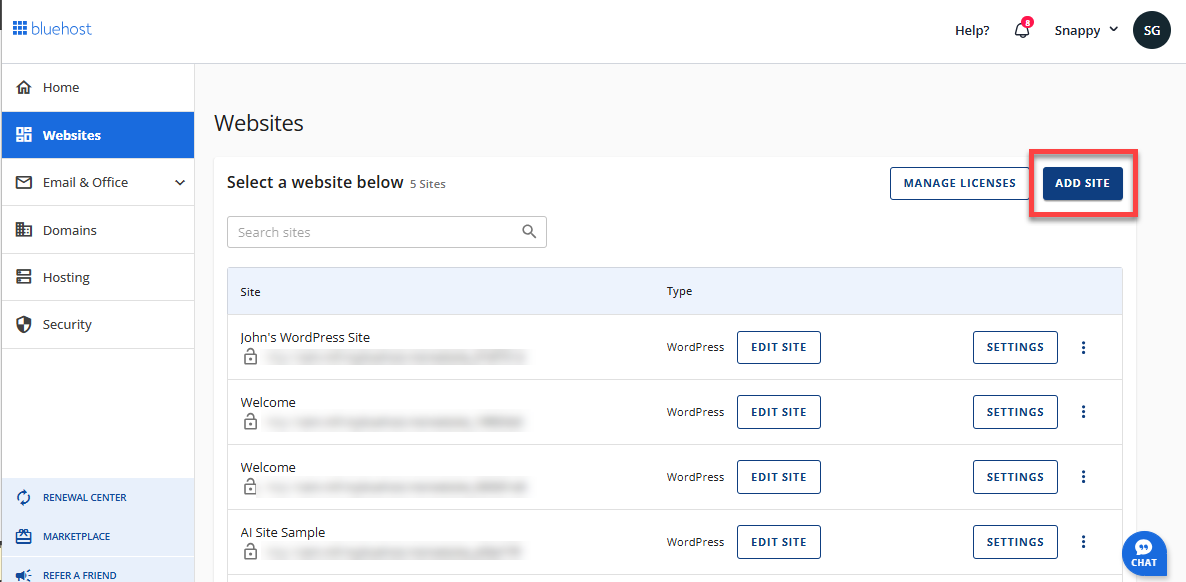This screenshot has width=1186, height=582.
Task: Click the bluehost logo
Action: 52,29
